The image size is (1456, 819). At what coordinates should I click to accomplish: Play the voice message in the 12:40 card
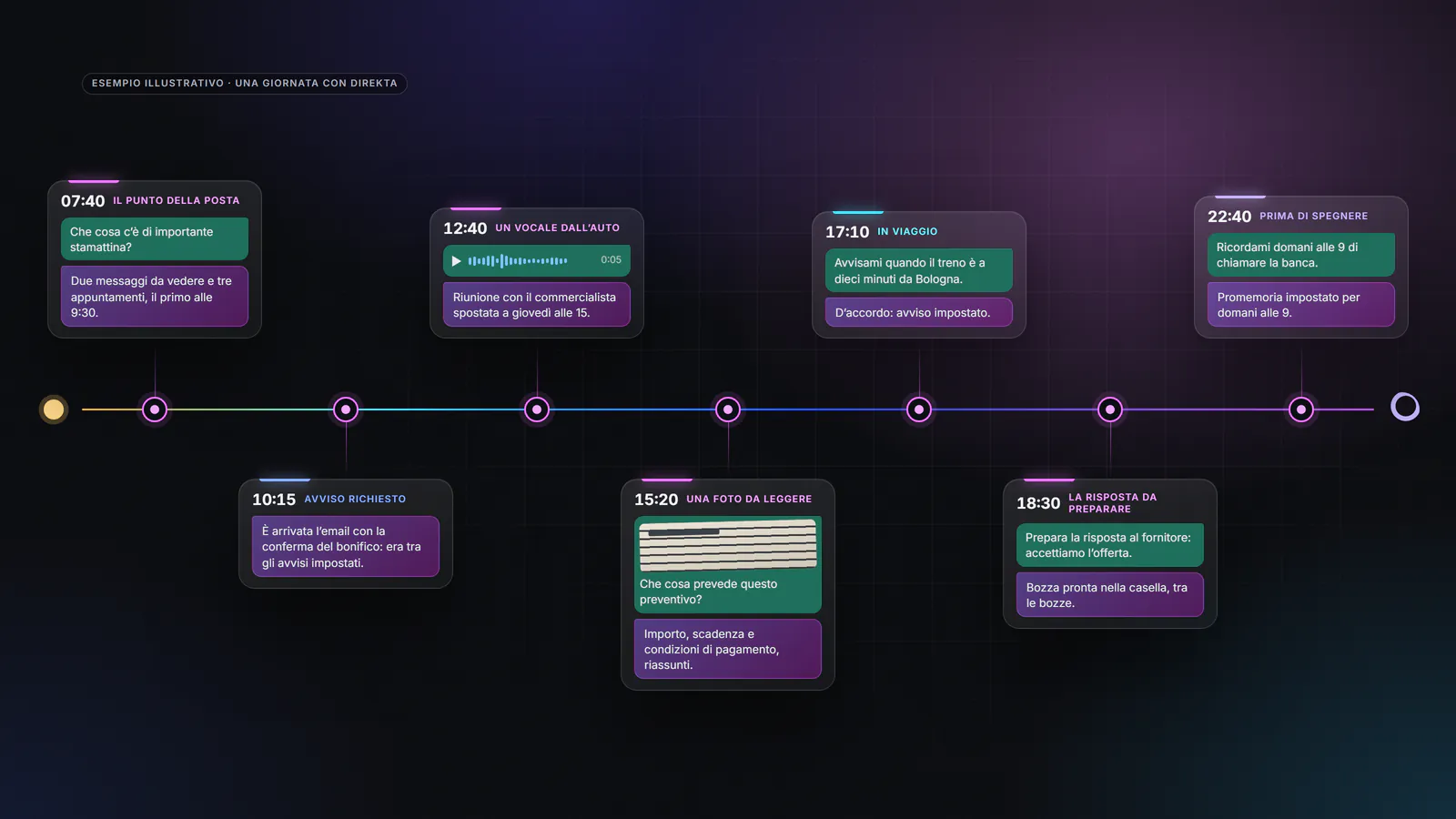tap(456, 261)
